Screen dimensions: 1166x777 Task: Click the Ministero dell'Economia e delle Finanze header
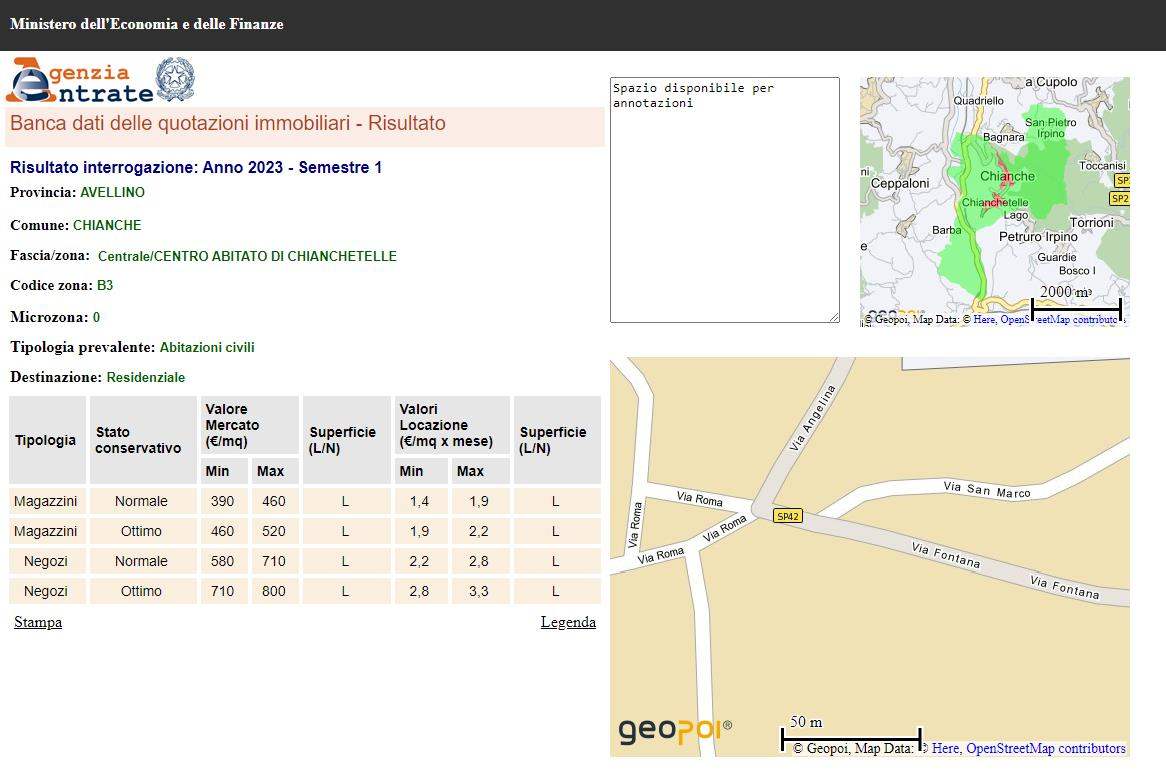coord(147,24)
